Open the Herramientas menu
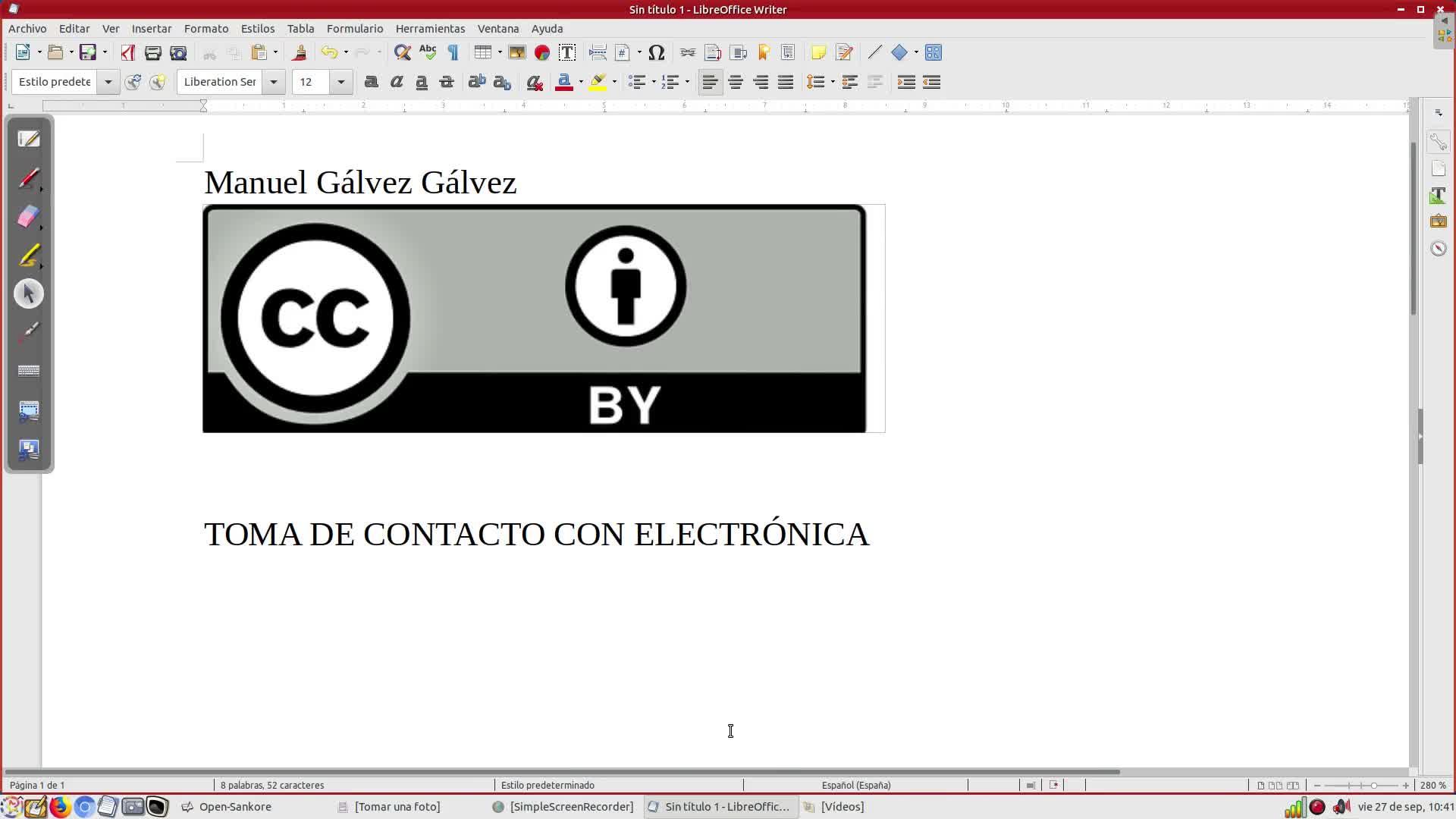This screenshot has height=819, width=1456. tap(430, 28)
